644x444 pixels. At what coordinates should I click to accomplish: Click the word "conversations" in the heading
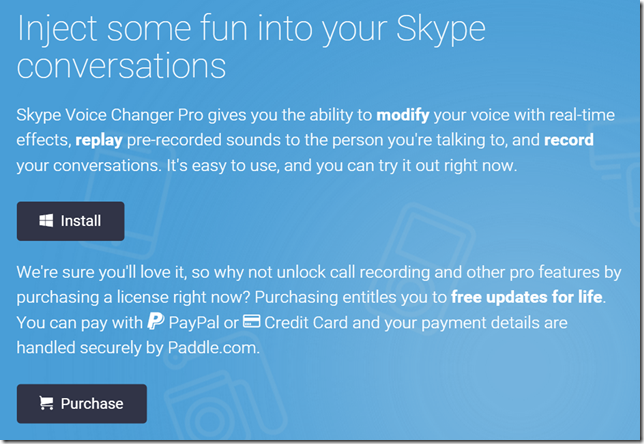[x=121, y=68]
